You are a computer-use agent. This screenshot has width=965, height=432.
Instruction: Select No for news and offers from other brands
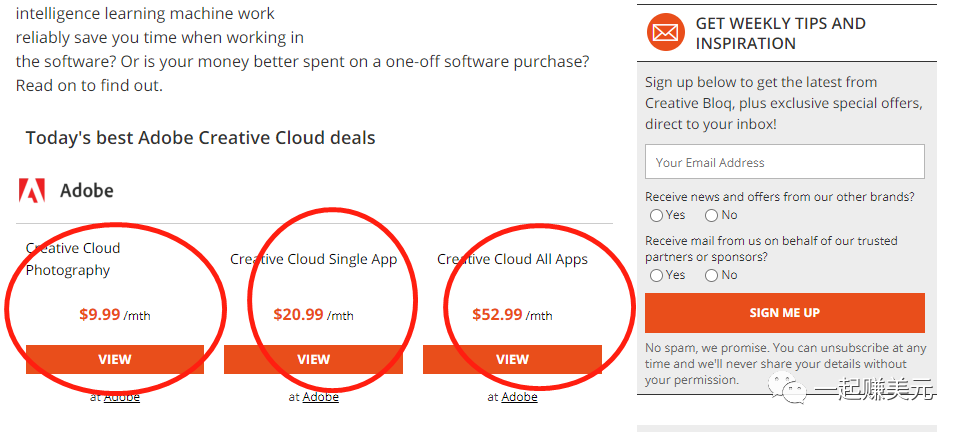[712, 215]
